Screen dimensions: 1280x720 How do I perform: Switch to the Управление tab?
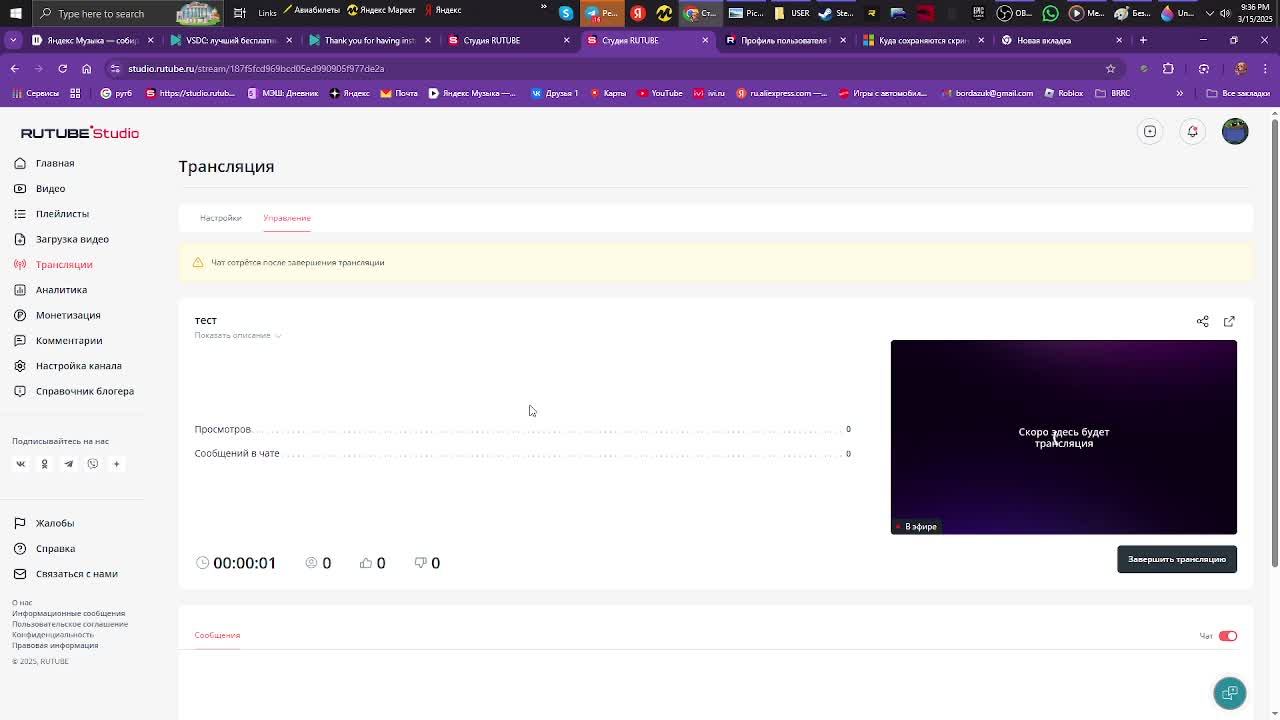(x=287, y=218)
